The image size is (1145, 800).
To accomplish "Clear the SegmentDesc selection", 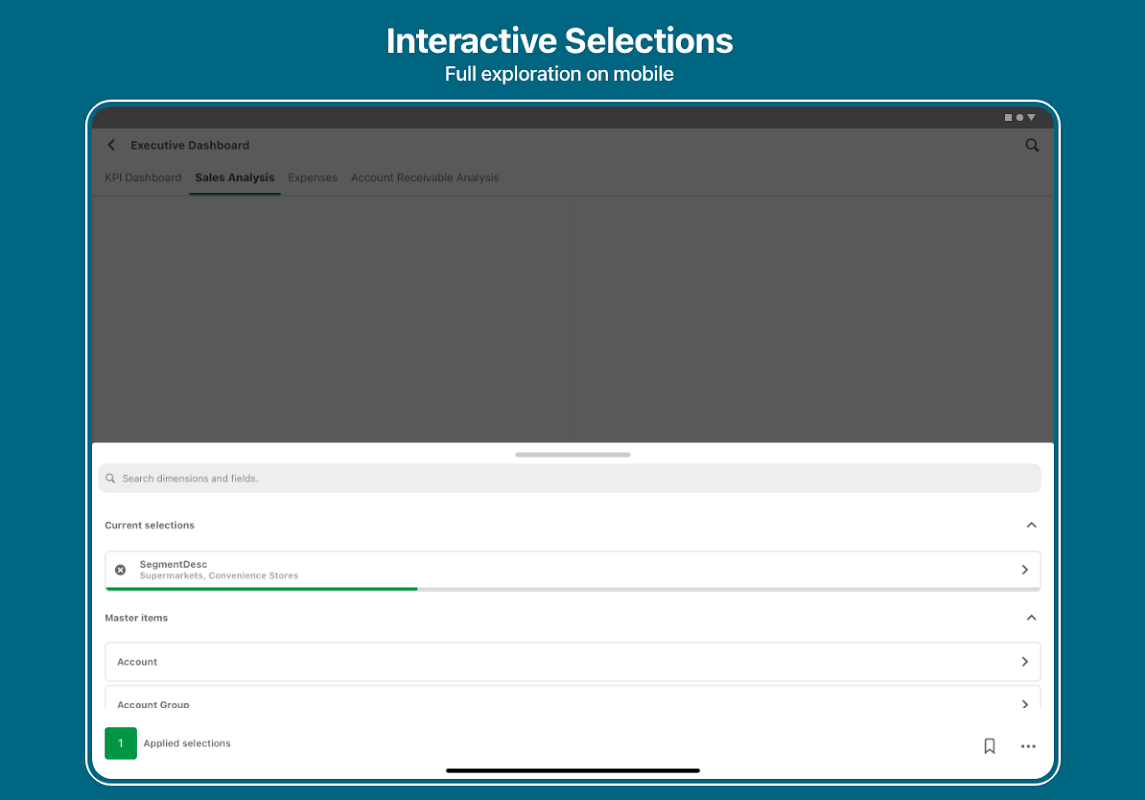I will [120, 570].
